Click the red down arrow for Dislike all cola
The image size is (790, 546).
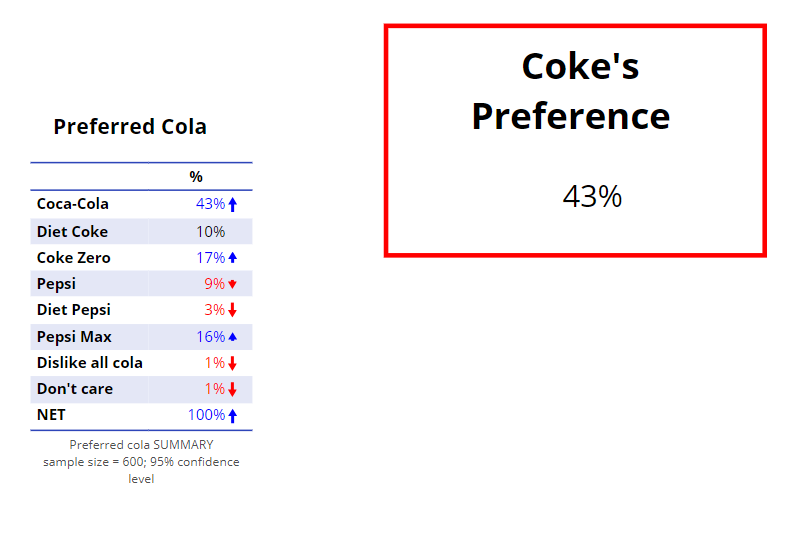click(232, 363)
